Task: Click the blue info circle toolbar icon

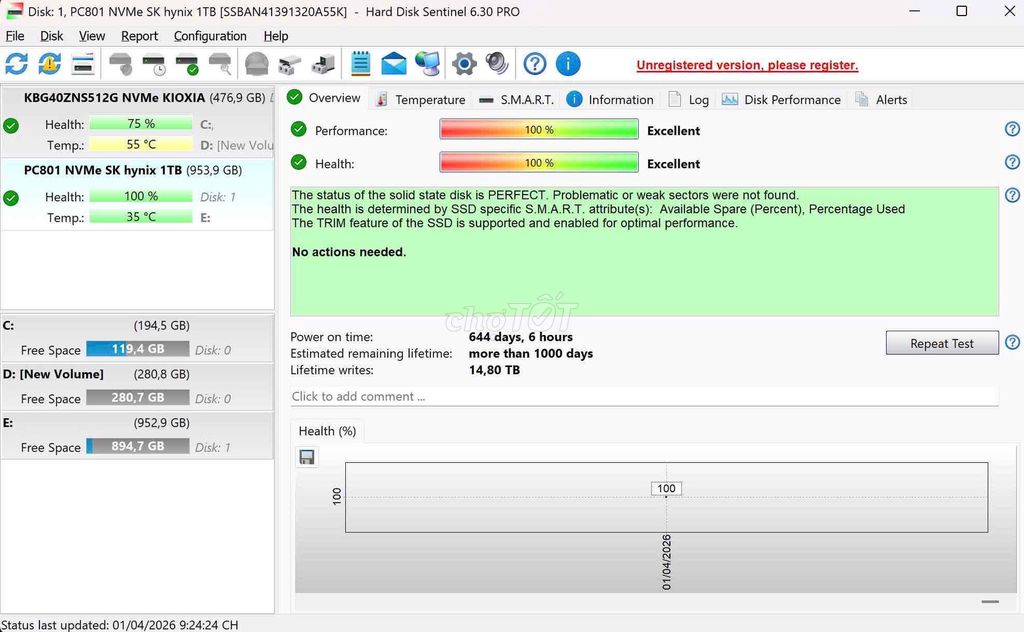Action: [568, 64]
